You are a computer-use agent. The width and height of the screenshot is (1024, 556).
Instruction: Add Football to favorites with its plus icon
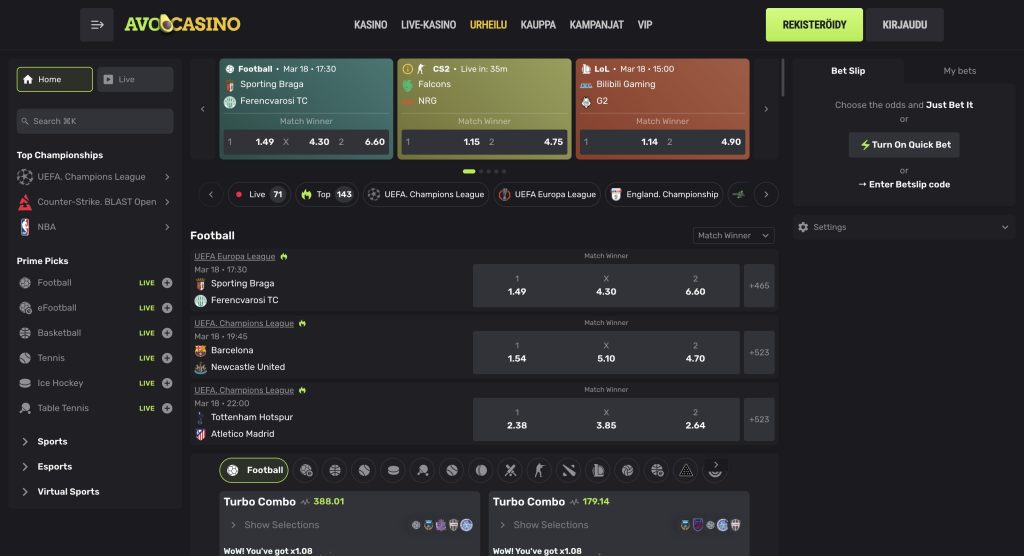167,283
